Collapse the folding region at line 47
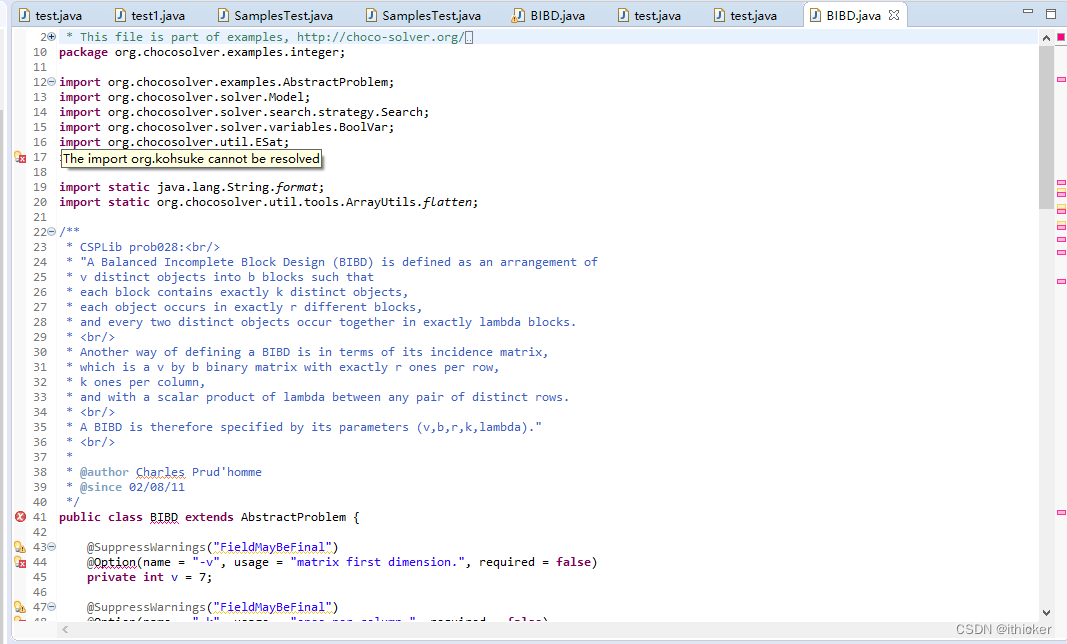 click(x=52, y=607)
